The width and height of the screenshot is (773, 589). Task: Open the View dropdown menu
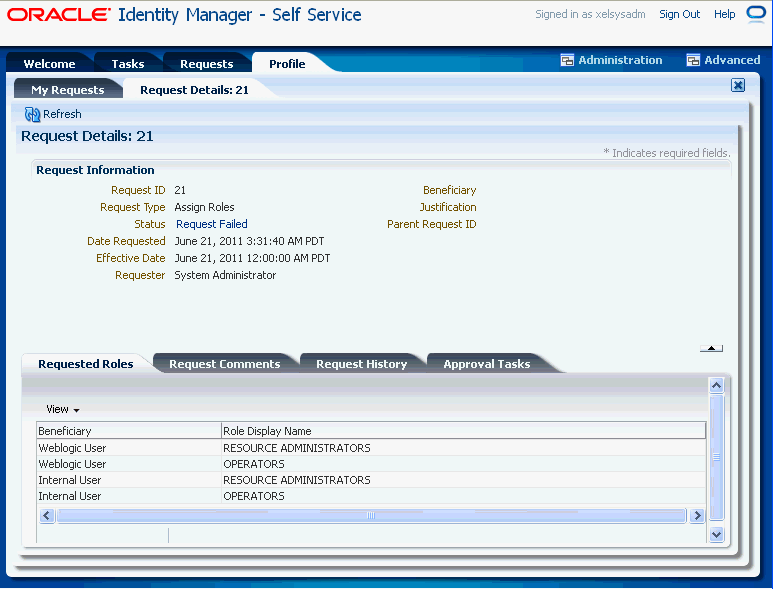tap(63, 410)
